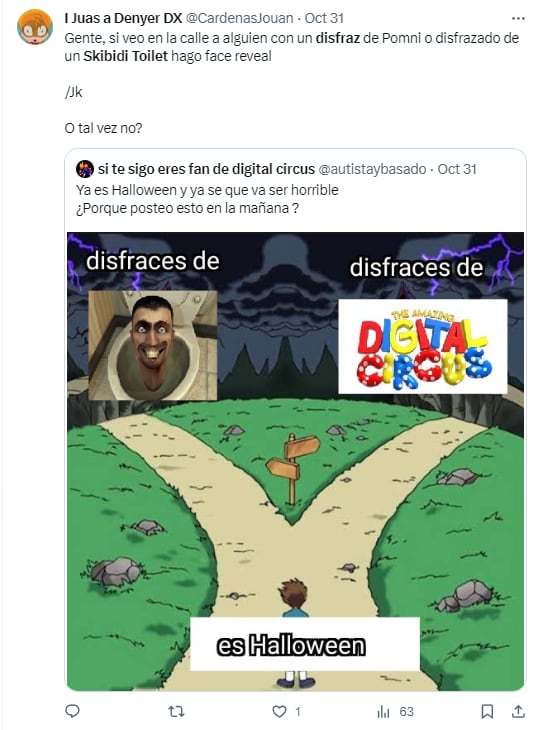Viewport: 540px width, 730px height.
Task: Open I Juas a Denyer DX profile name
Action: (123, 18)
